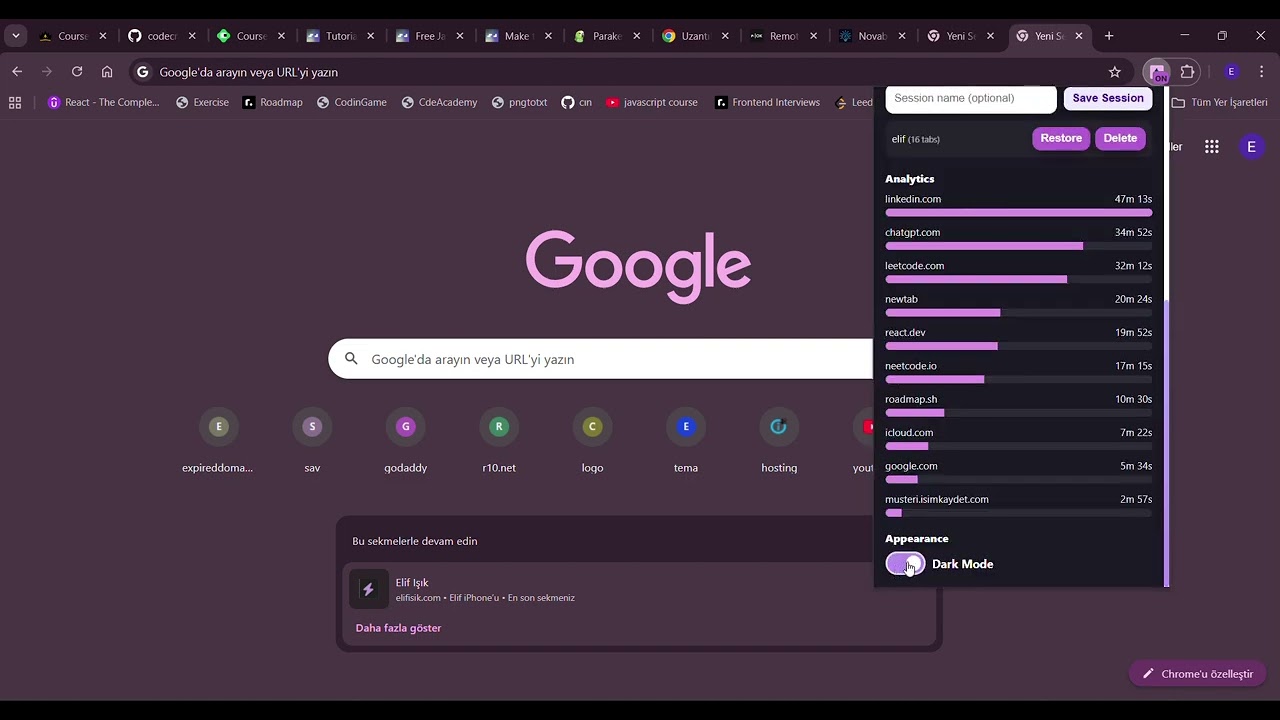Click the roadmap.sh analytics entry
The image size is (1280, 720).
[x=1018, y=405]
